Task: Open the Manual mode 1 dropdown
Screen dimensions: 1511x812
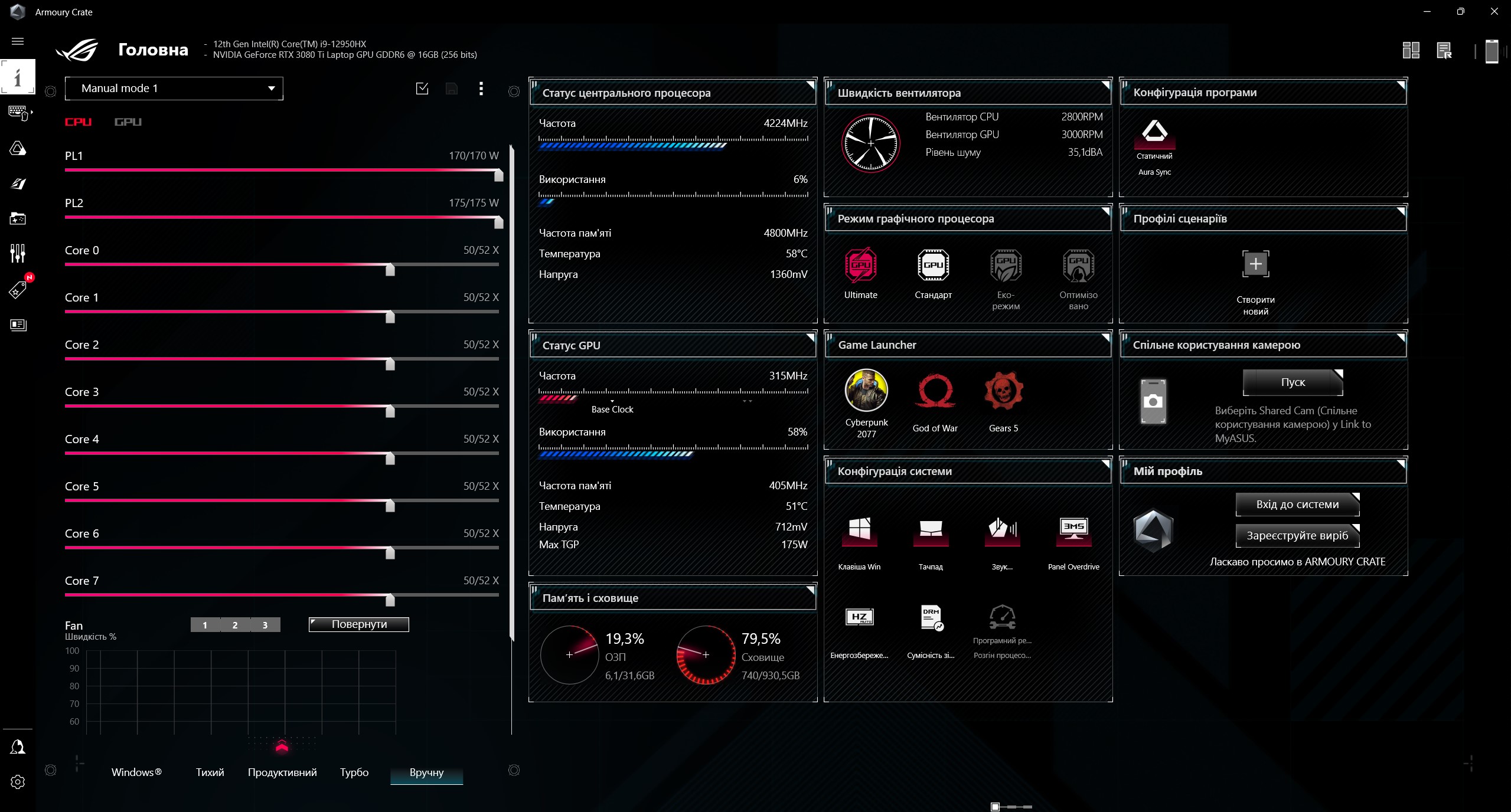Action: [x=174, y=89]
